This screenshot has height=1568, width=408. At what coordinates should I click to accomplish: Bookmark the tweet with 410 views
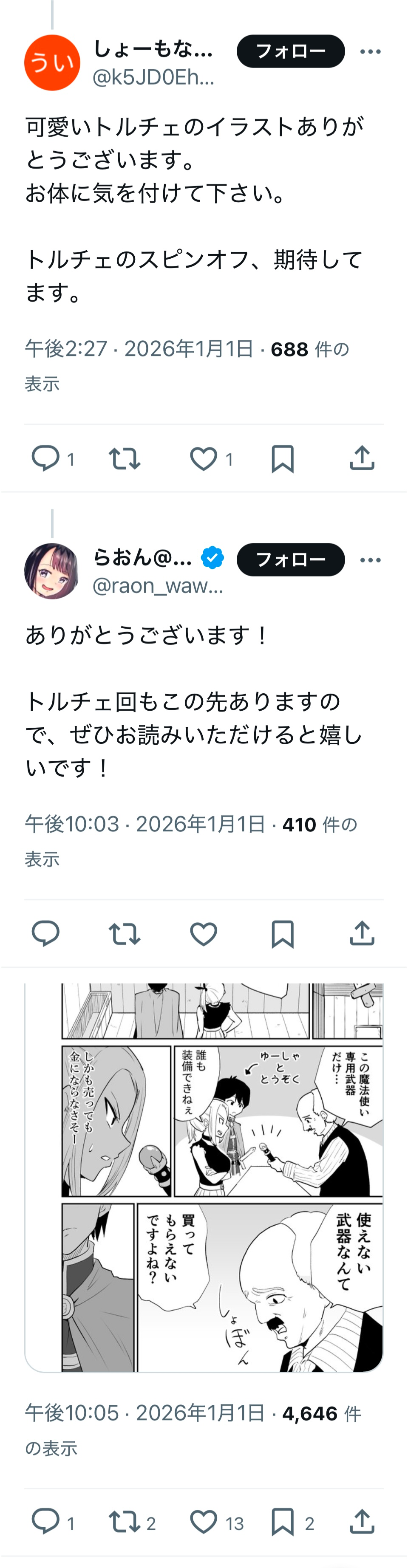click(283, 933)
